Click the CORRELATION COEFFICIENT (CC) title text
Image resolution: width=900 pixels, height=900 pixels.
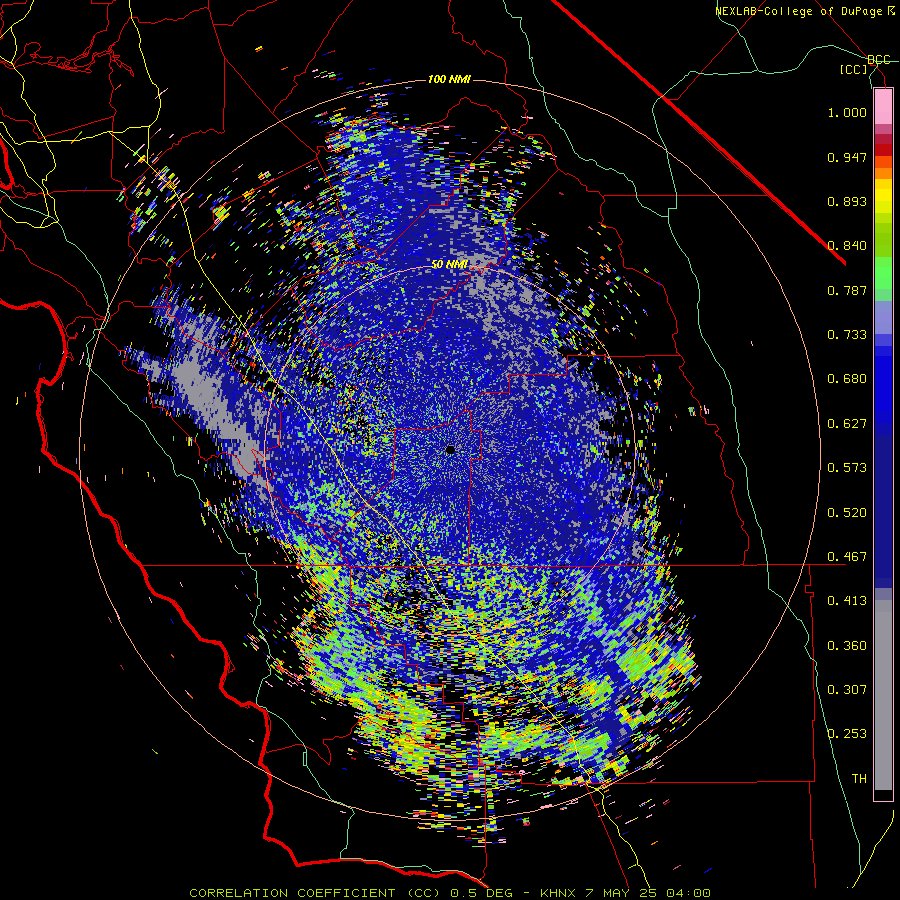pos(315,893)
